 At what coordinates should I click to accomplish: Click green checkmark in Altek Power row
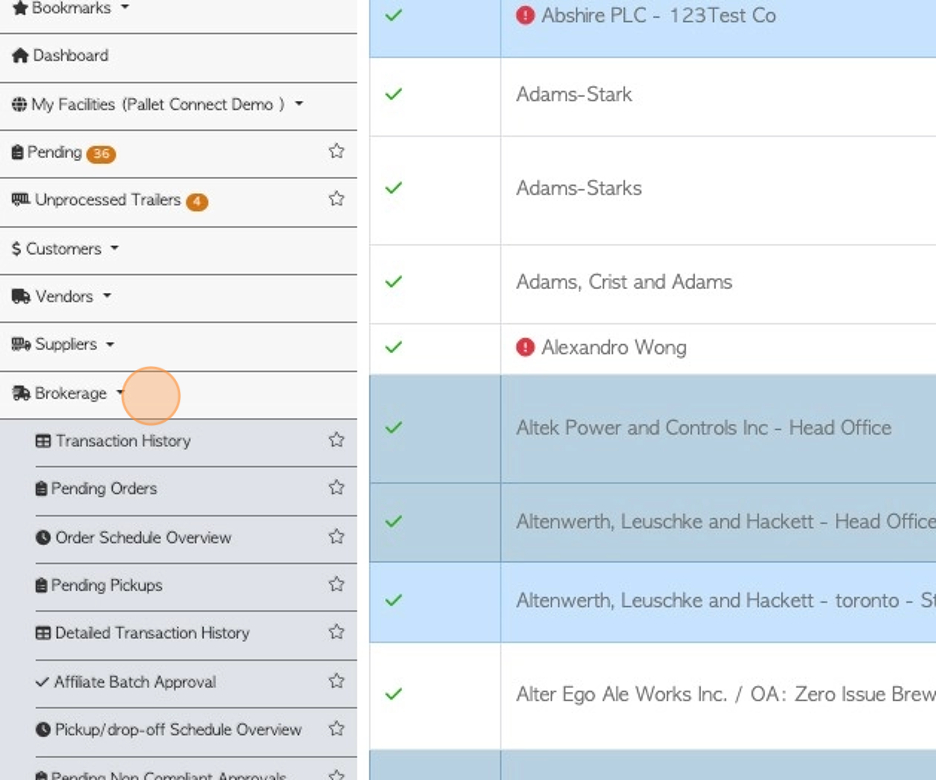click(393, 427)
